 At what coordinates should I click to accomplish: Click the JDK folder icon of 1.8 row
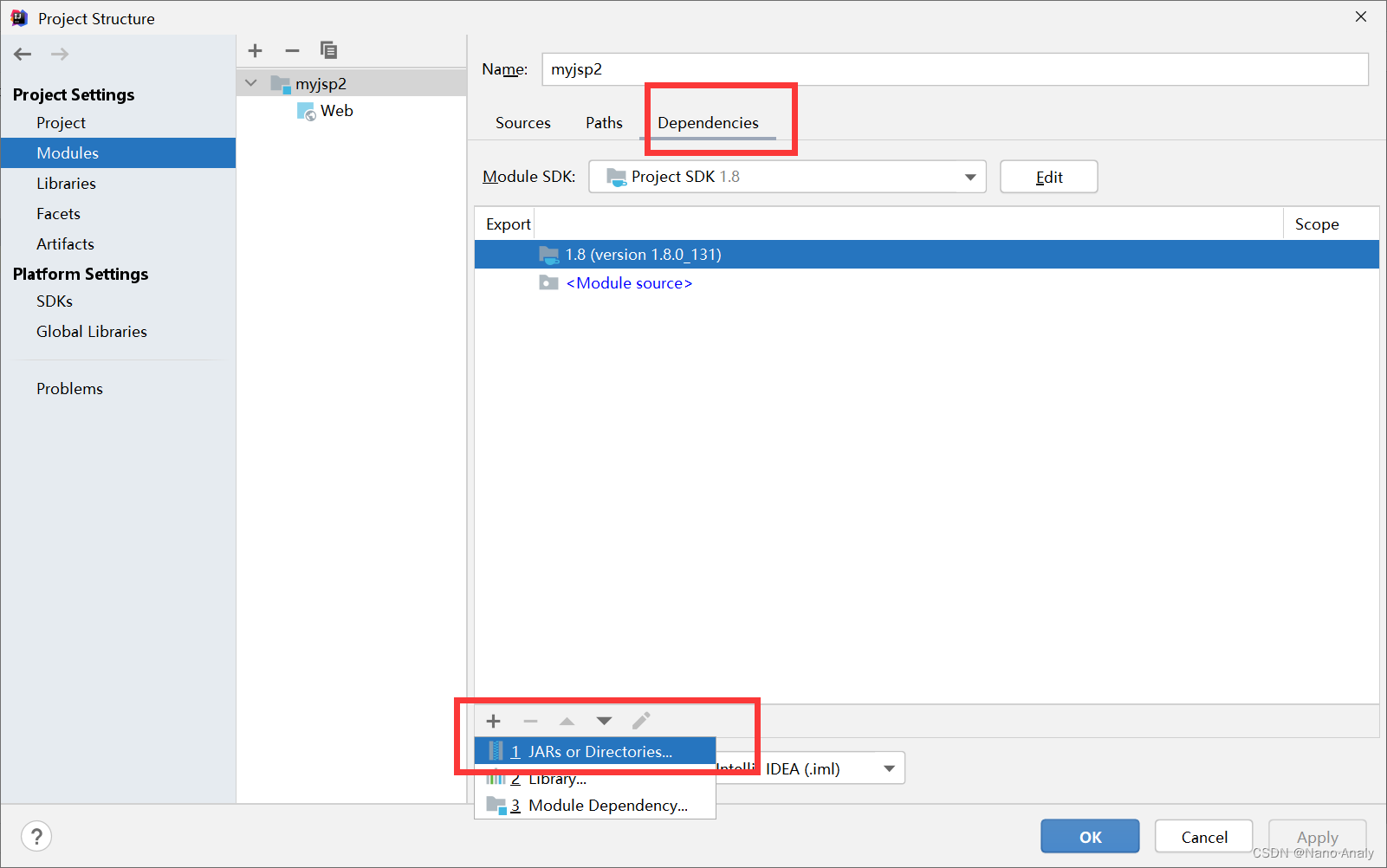[548, 255]
